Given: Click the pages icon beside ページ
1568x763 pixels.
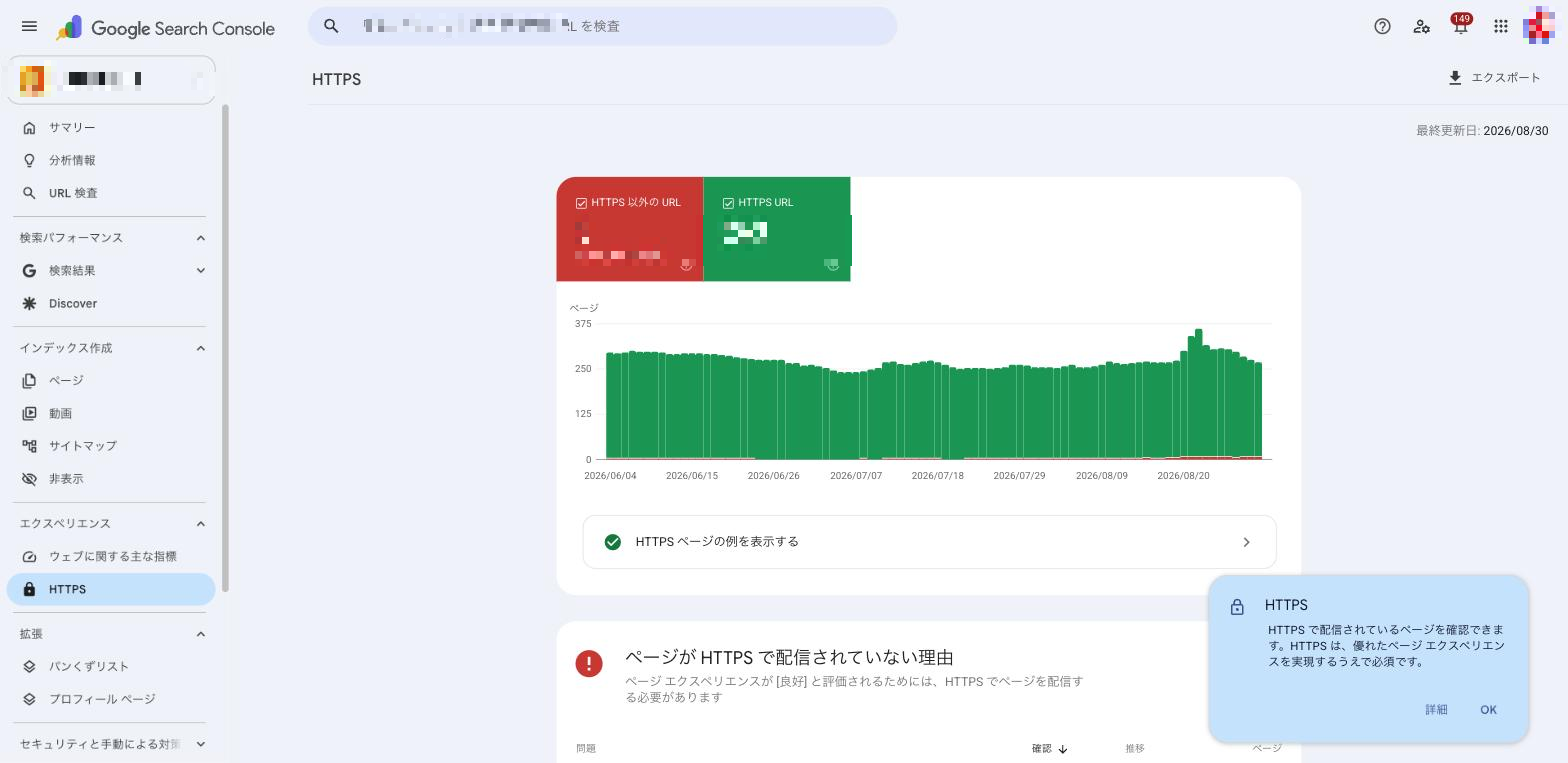Looking at the screenshot, I should [x=29, y=381].
